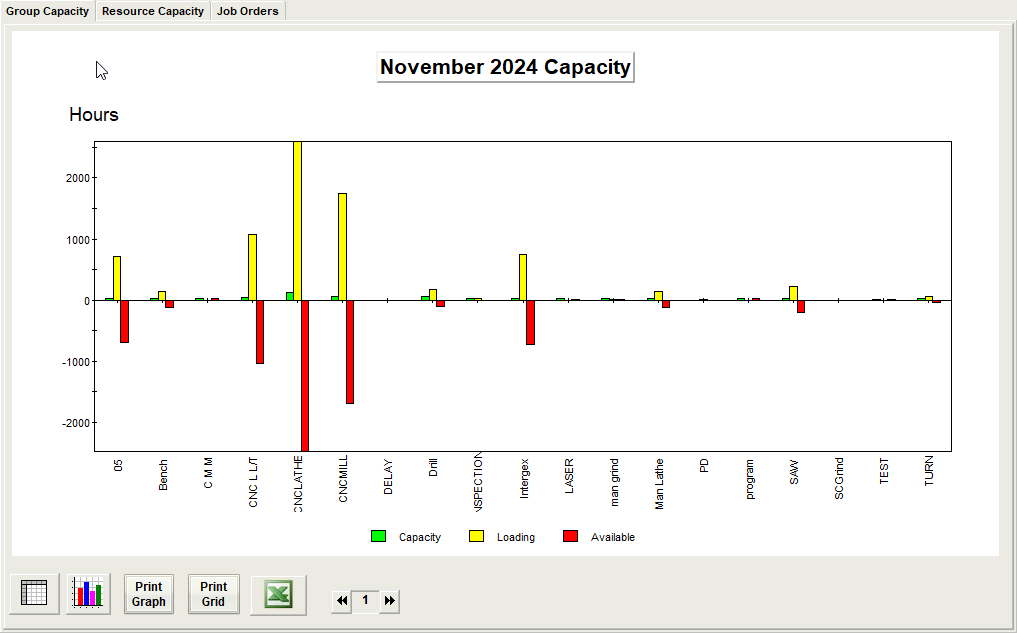Click the Print Graph button
The width and height of the screenshot is (1017, 633).
149,594
